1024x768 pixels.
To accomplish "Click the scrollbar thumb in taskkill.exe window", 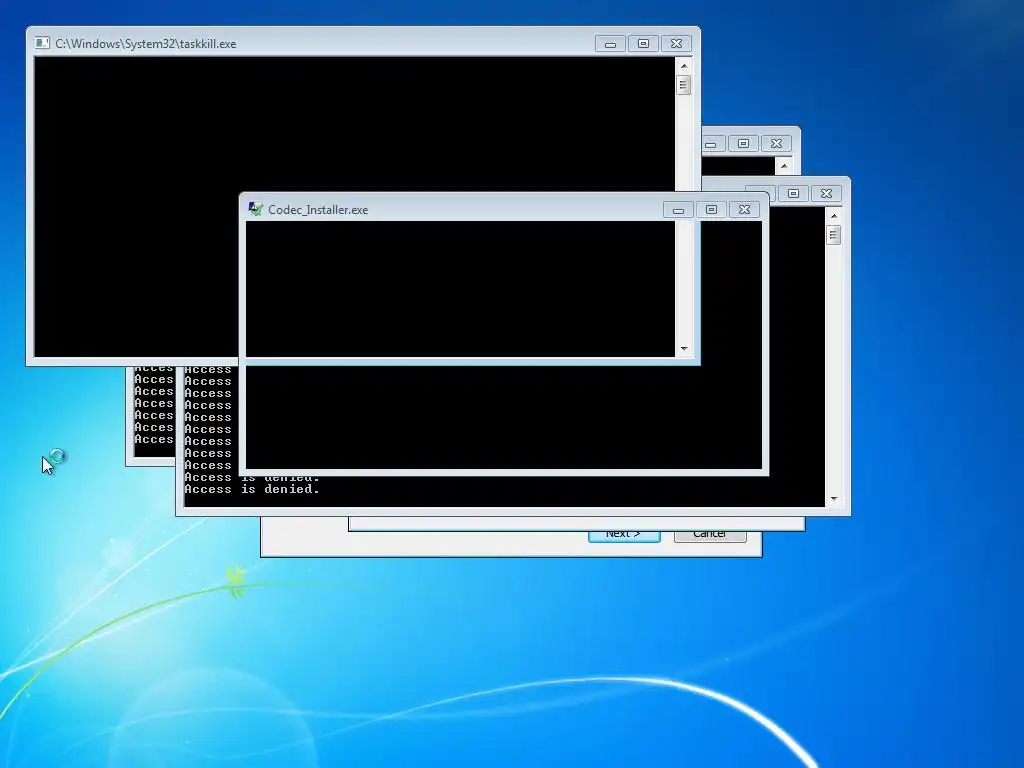I will point(684,85).
